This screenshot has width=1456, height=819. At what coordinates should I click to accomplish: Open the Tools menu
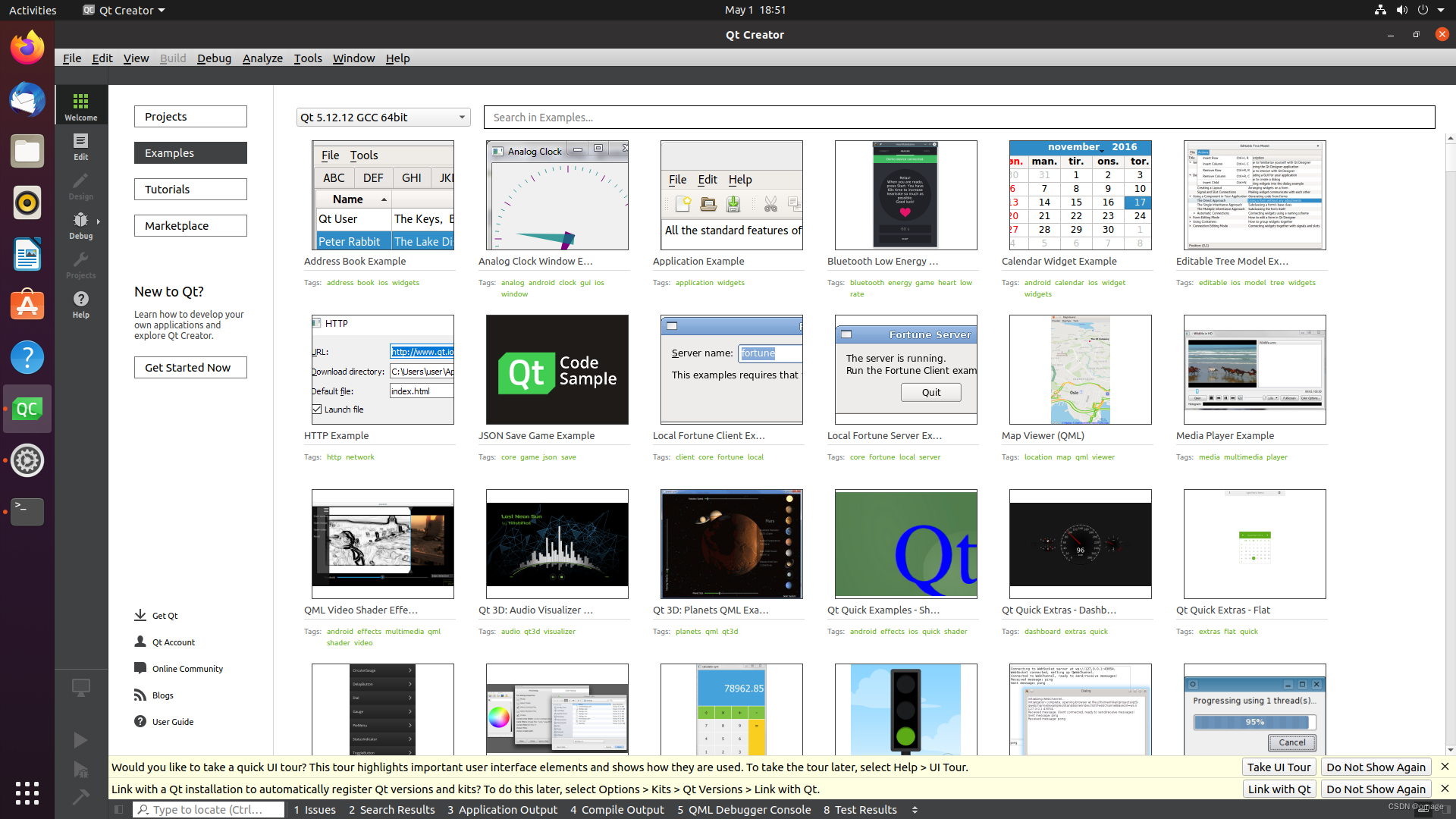point(308,58)
